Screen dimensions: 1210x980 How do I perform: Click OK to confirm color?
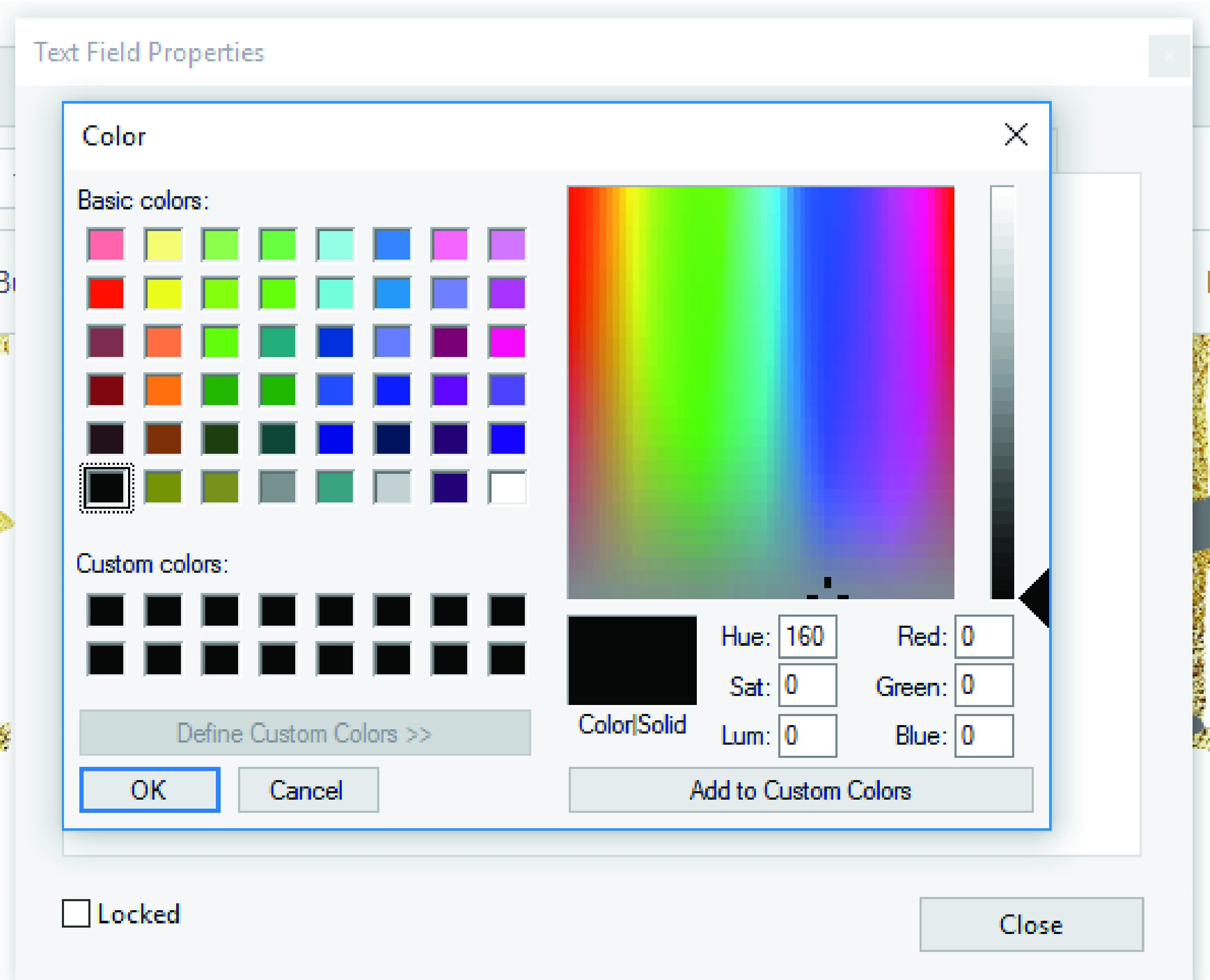150,790
